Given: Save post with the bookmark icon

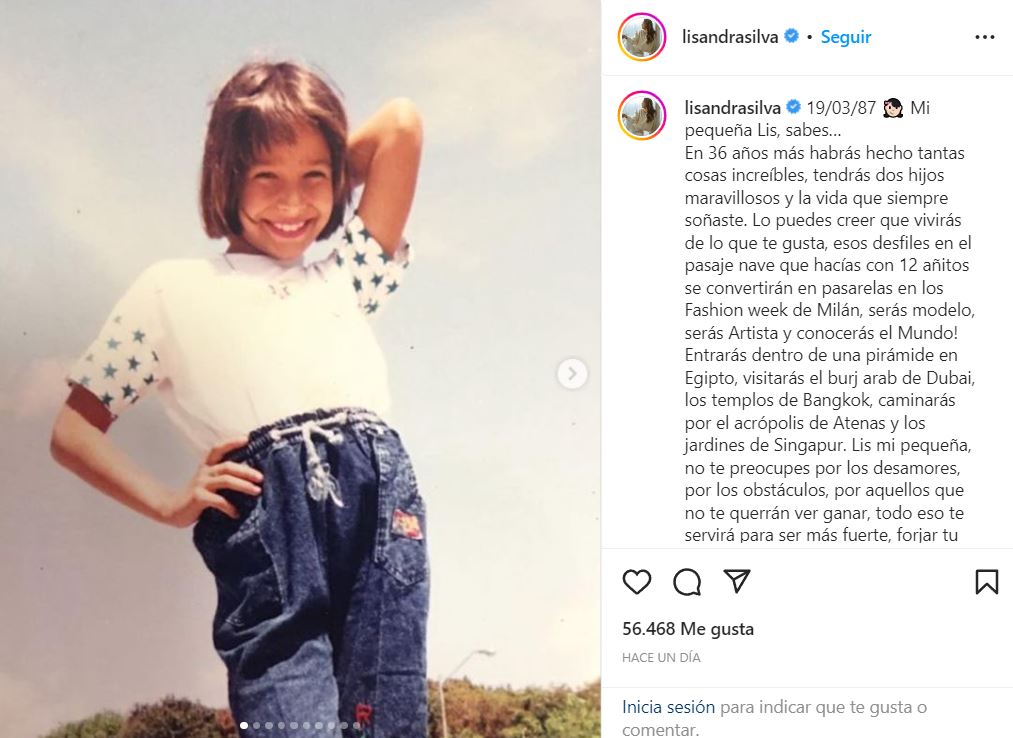Looking at the screenshot, I should click(987, 582).
